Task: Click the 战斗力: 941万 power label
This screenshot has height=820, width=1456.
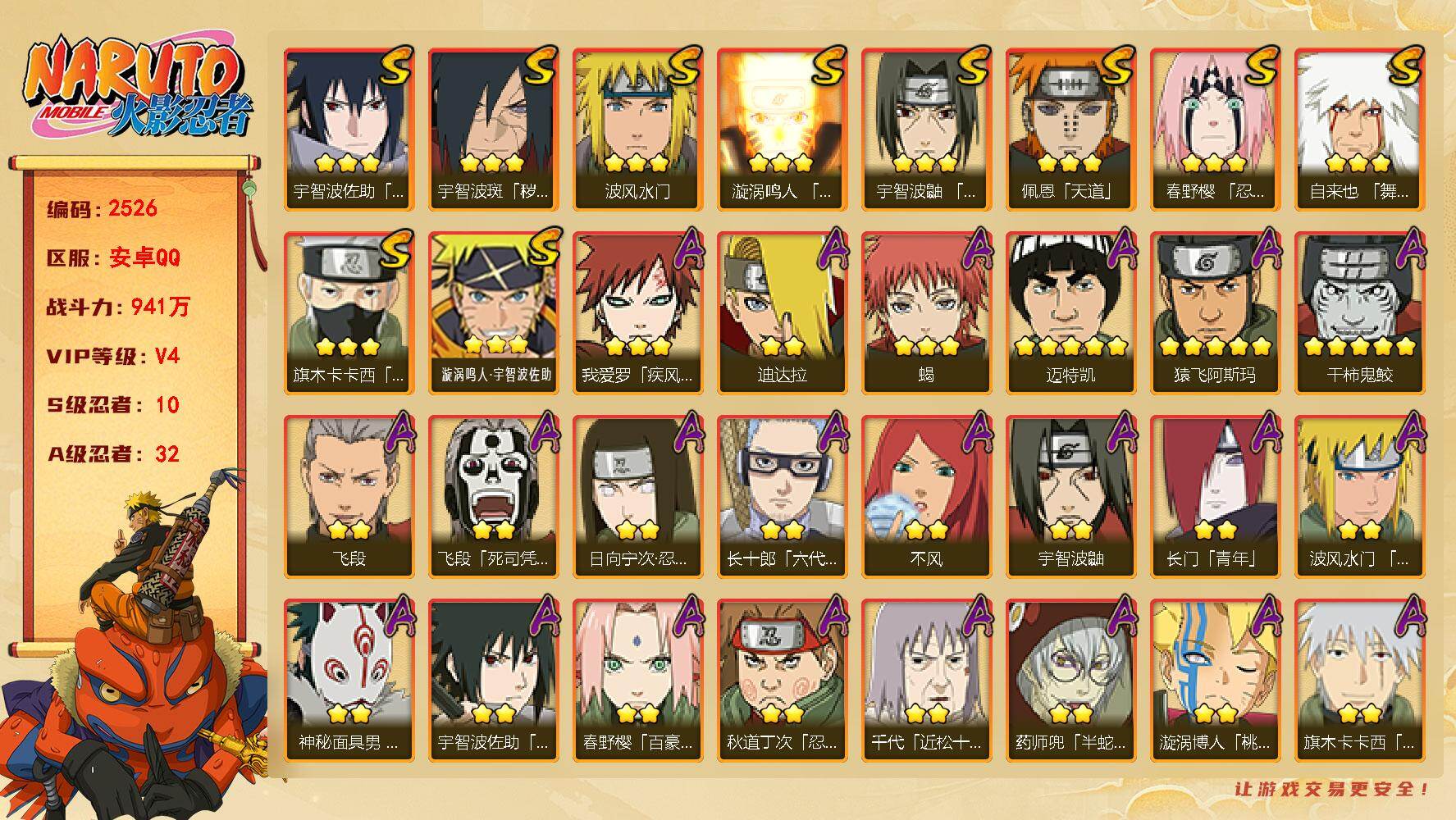Action: (118, 307)
